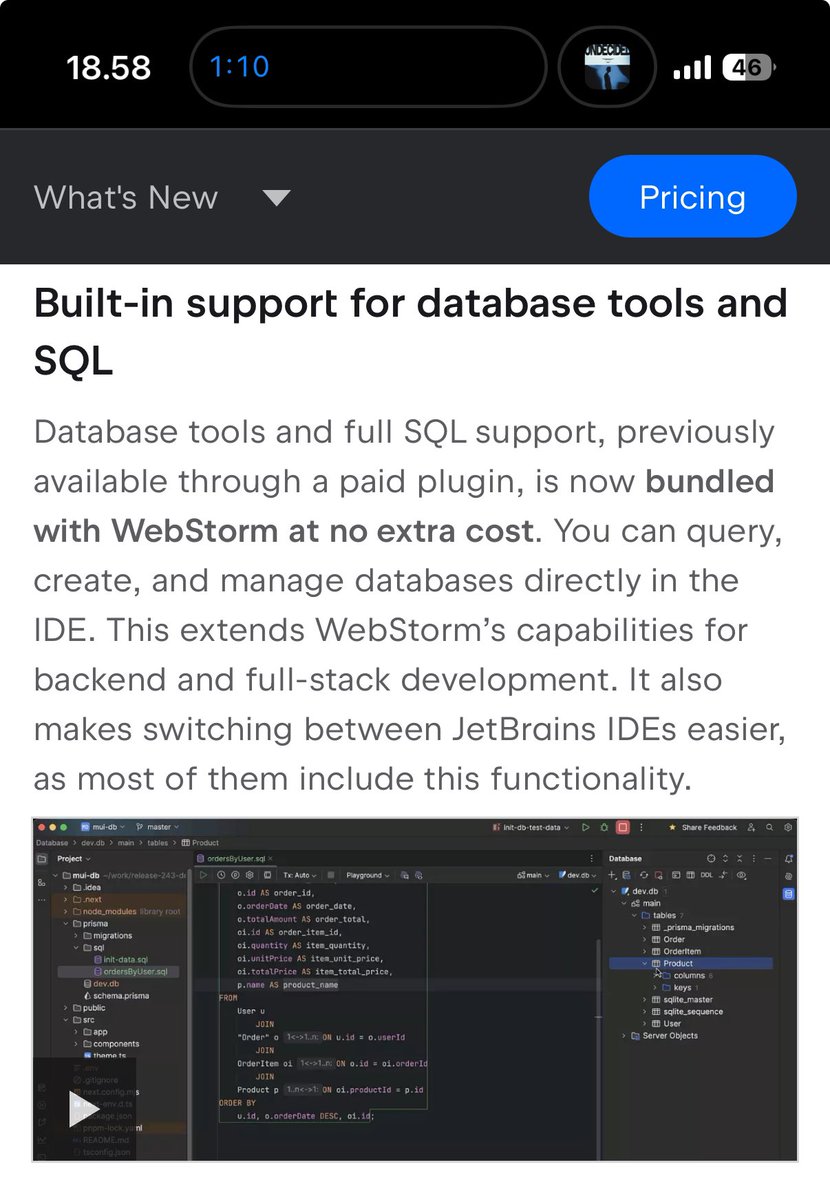
Task: Expand the _prisma_migrations table node
Action: (x=644, y=928)
